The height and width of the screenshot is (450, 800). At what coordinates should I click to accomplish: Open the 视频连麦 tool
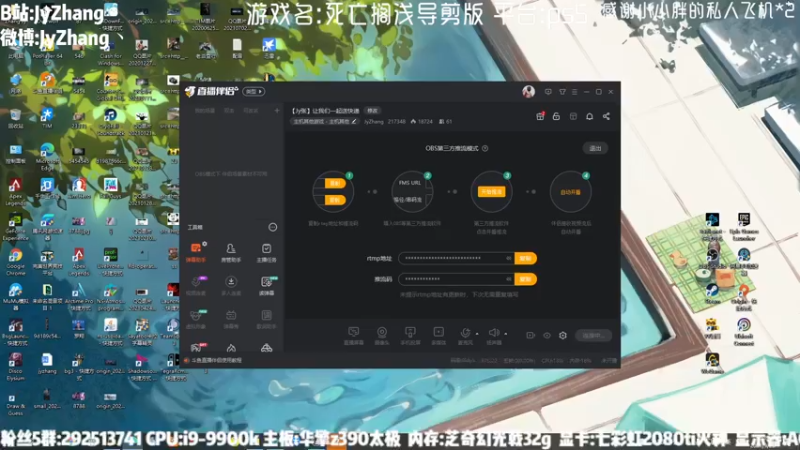point(196,285)
